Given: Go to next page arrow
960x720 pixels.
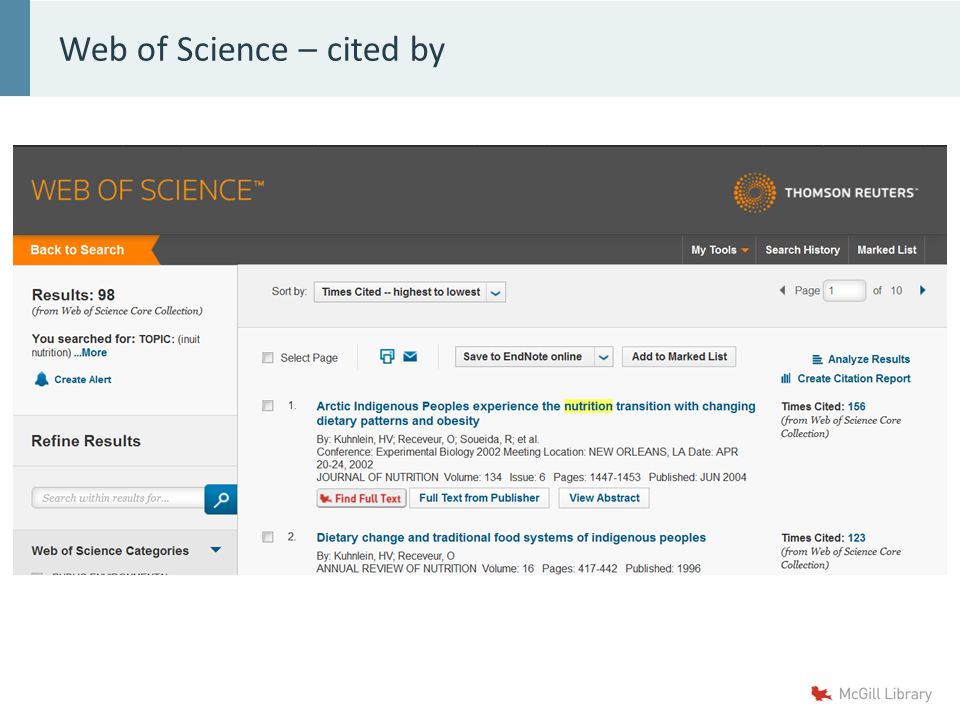Looking at the screenshot, I should [923, 290].
